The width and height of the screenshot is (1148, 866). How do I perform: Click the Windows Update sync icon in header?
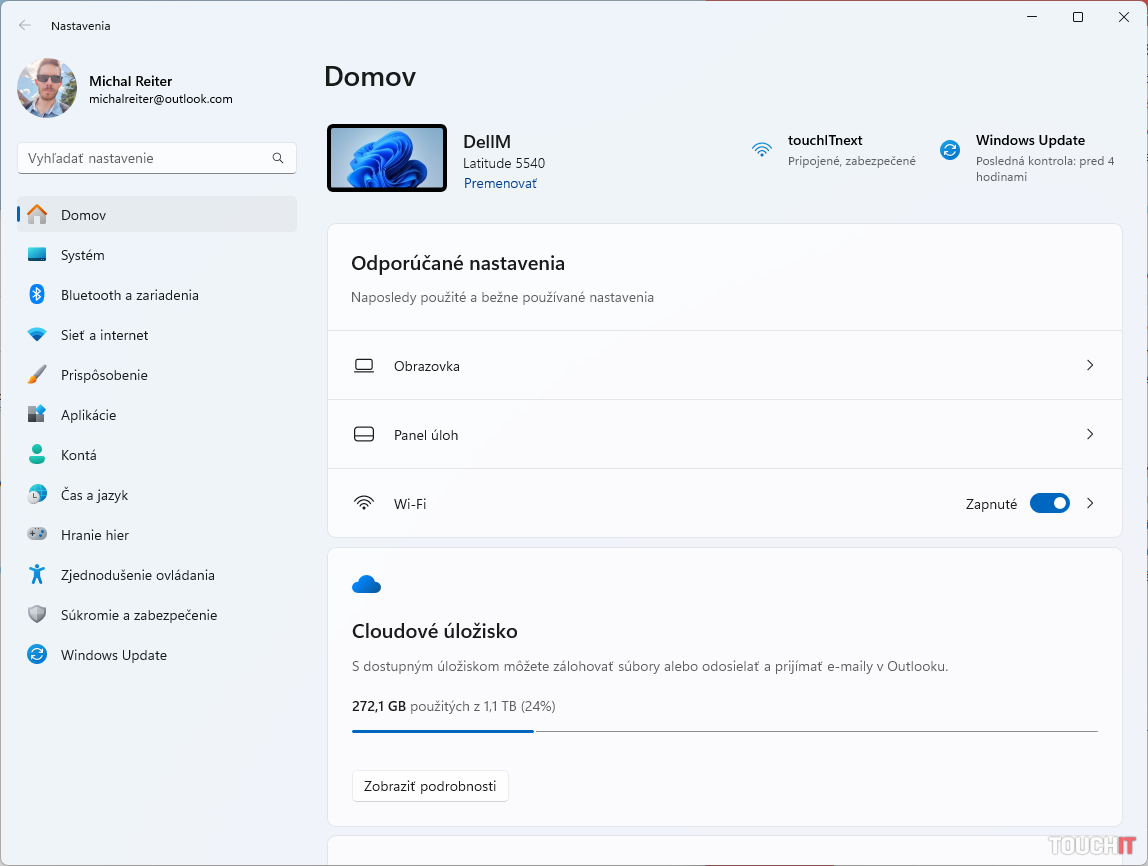[949, 150]
